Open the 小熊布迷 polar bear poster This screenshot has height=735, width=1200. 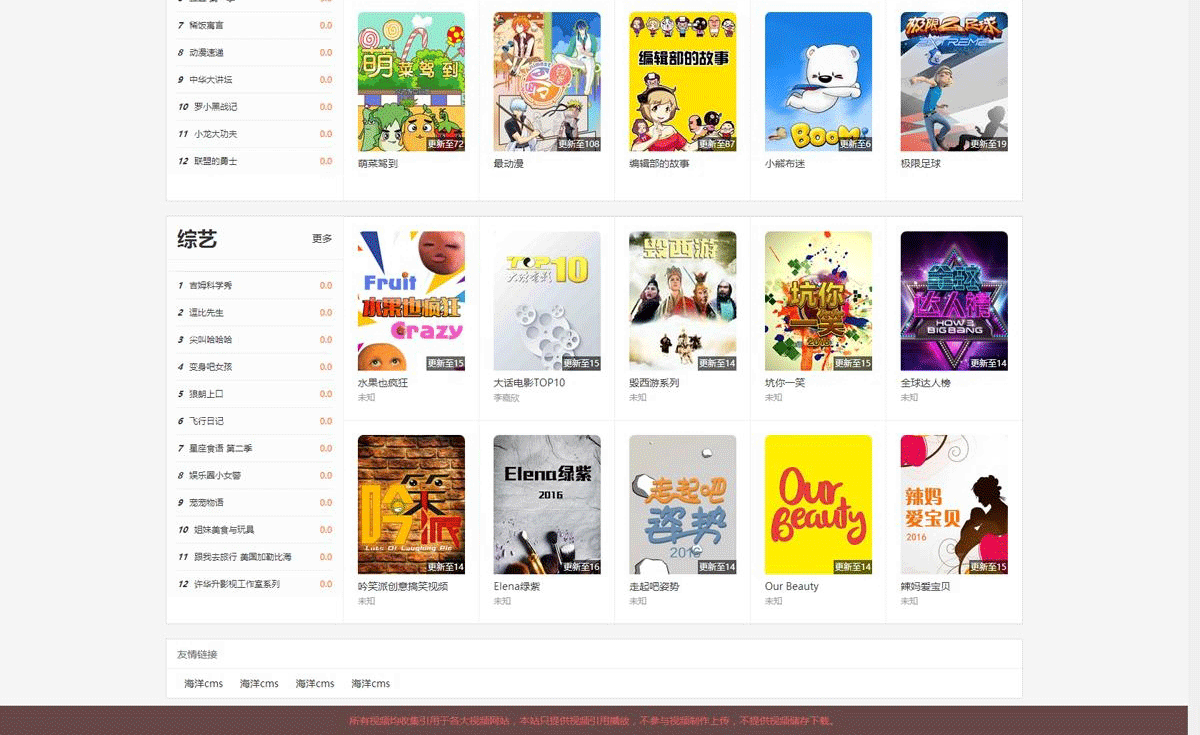pos(818,82)
